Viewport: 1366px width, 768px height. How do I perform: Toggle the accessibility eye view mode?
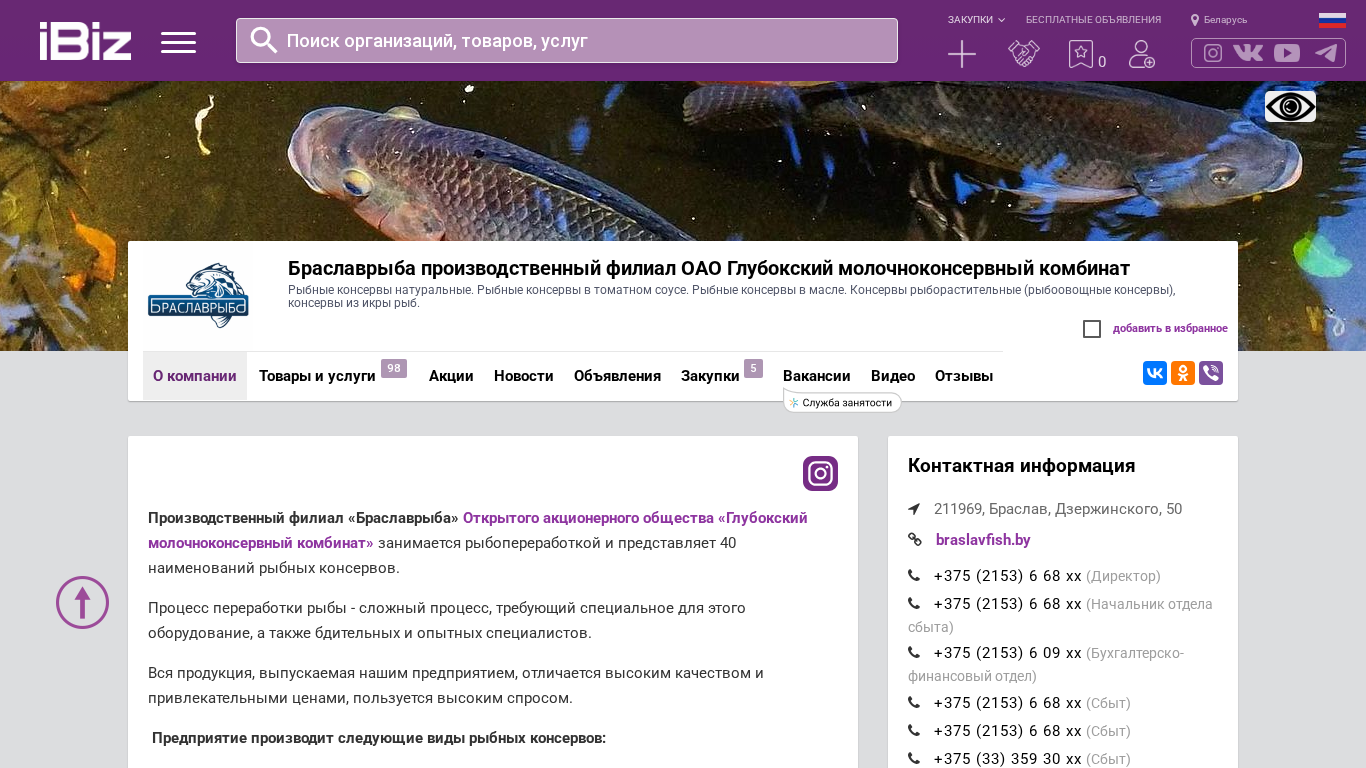pyautogui.click(x=1290, y=106)
